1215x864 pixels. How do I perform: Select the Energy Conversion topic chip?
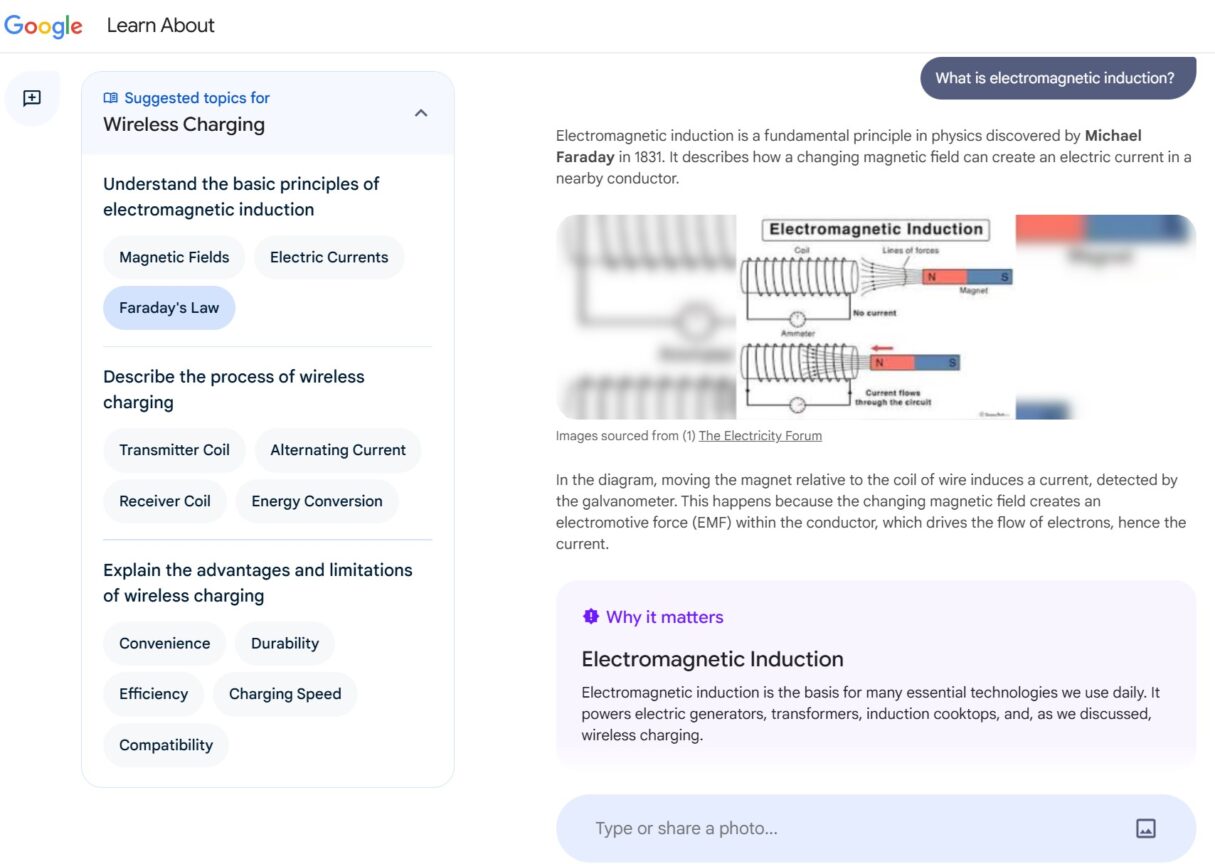(x=317, y=500)
